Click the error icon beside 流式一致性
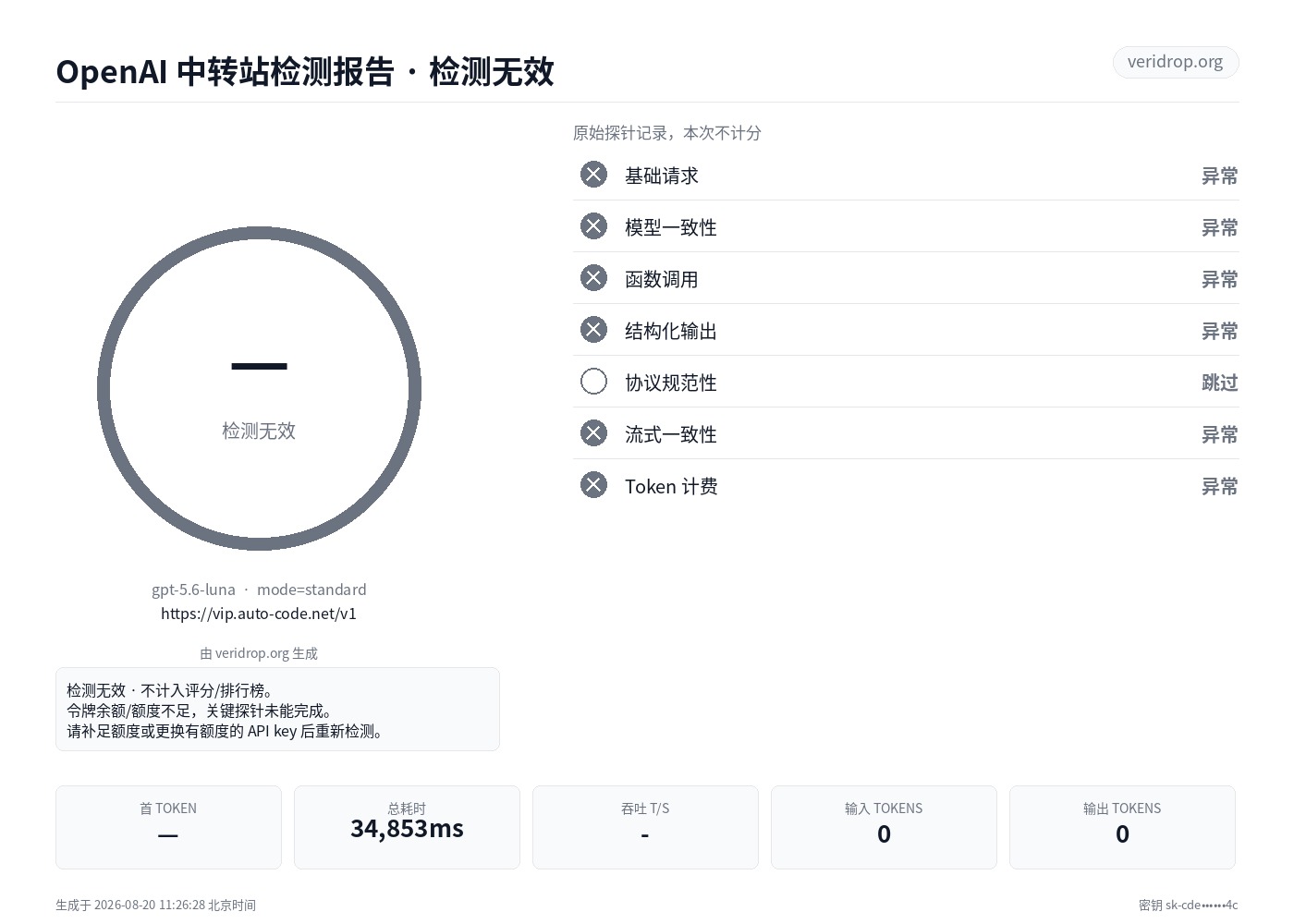 point(593,433)
